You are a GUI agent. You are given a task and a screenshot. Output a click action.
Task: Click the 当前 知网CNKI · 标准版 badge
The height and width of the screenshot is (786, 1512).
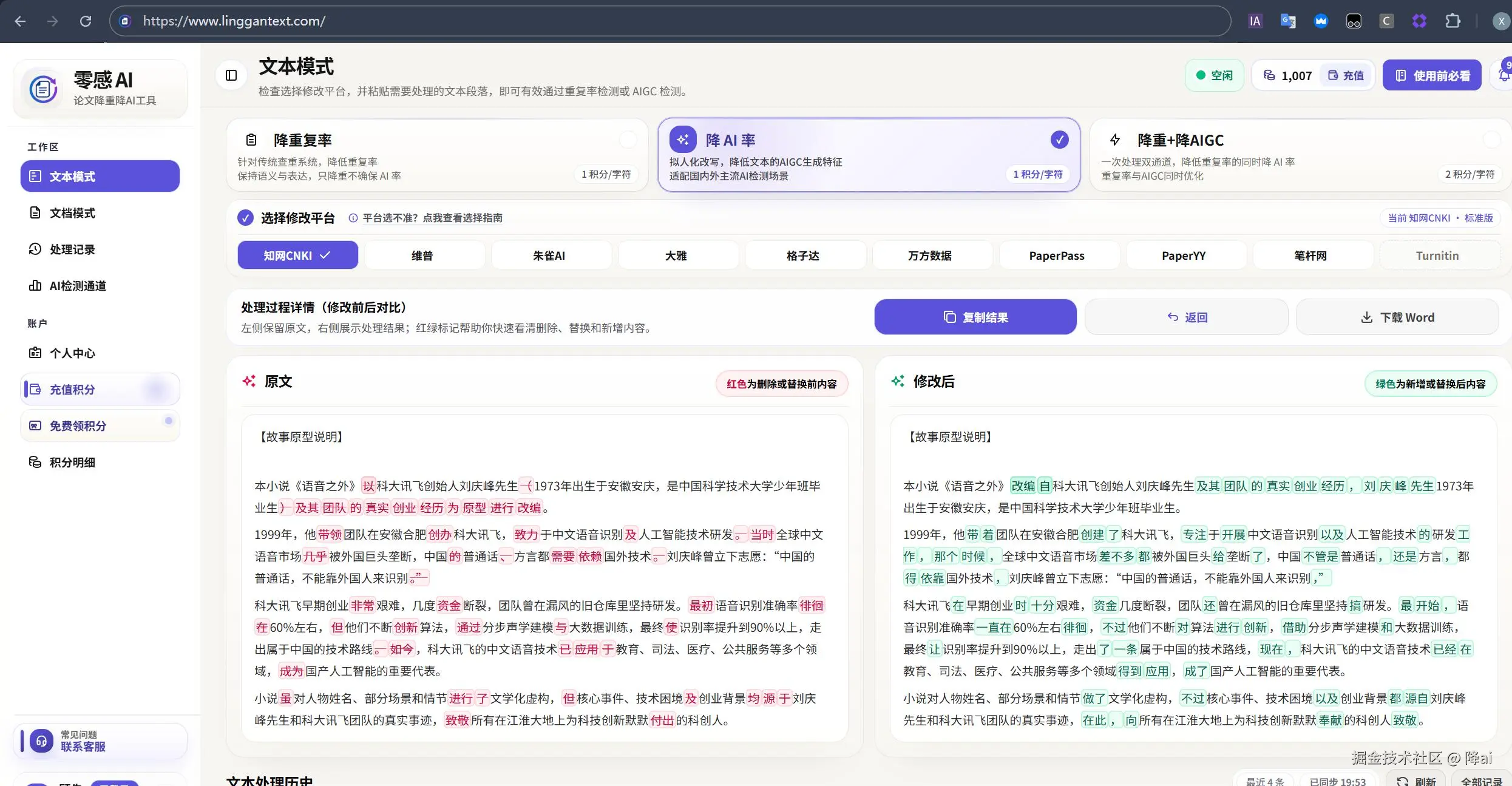point(1440,218)
